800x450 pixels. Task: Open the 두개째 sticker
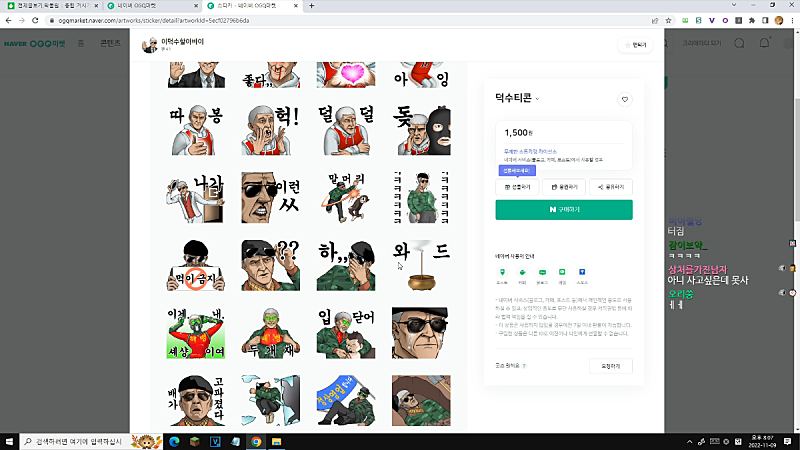[x=270, y=333]
